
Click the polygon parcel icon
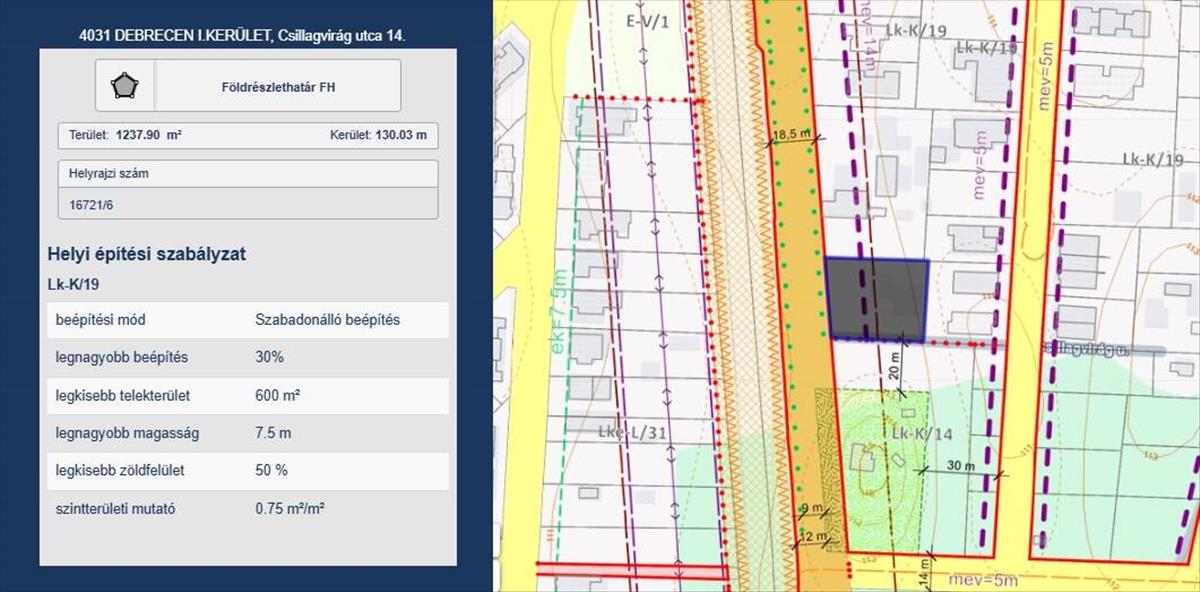click(125, 86)
